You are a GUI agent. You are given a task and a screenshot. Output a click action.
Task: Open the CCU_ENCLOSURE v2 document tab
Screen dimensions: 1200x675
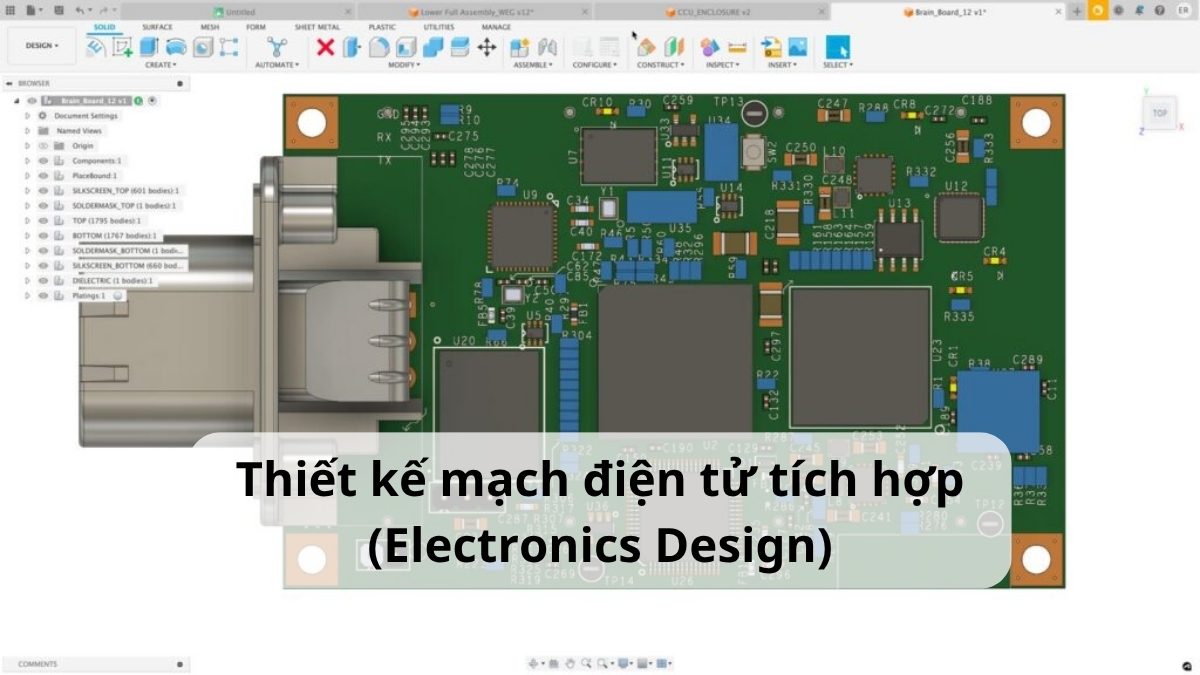pos(711,11)
